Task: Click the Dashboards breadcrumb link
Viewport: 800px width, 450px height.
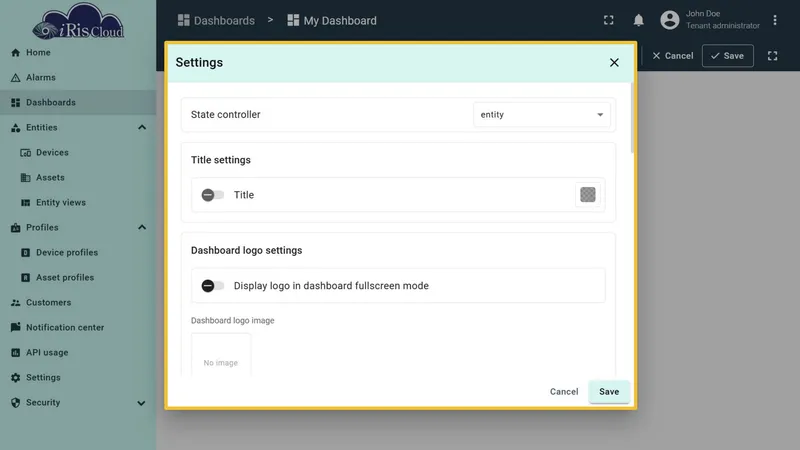Action: click(224, 20)
